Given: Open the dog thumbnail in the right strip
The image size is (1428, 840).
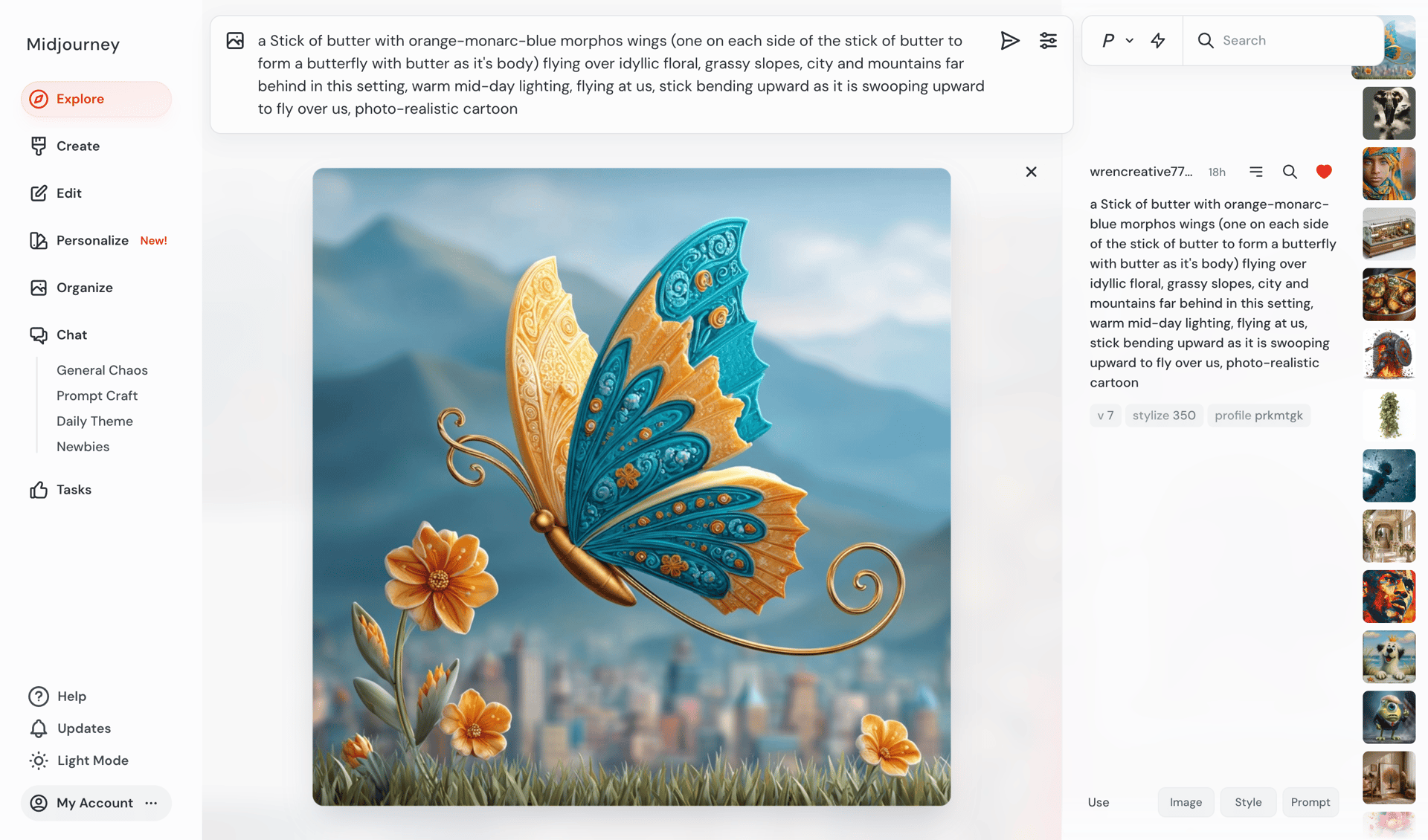Looking at the screenshot, I should (x=1388, y=657).
